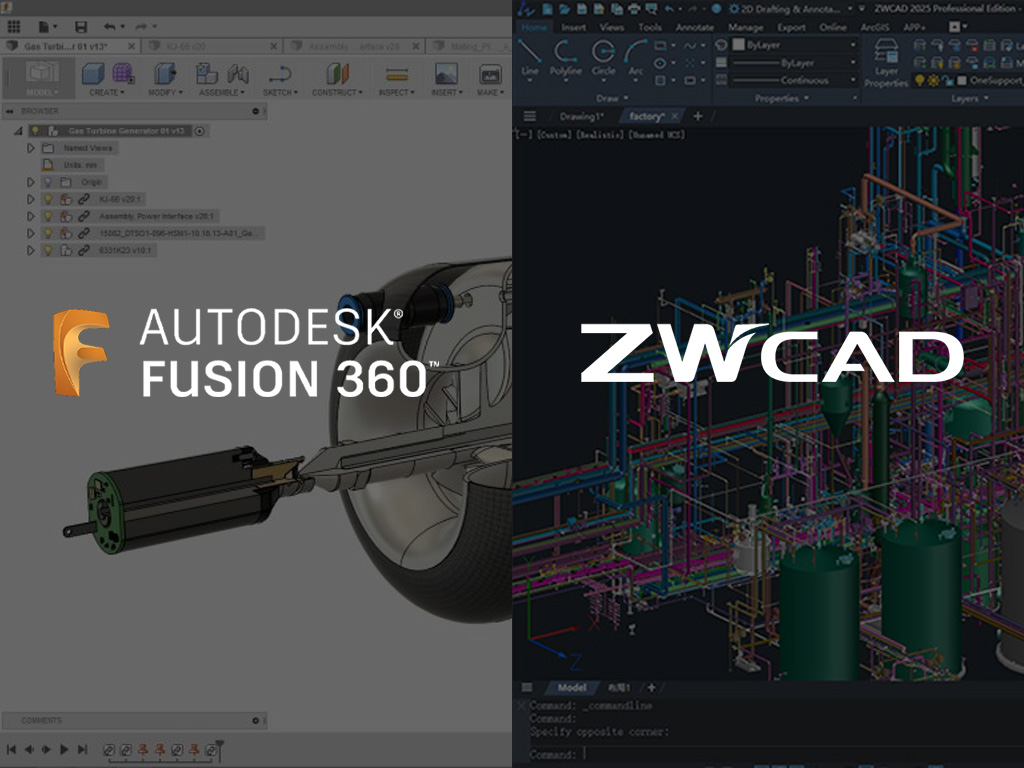Select the Polyline draw tool
This screenshot has height=768, width=1024.
tap(565, 55)
